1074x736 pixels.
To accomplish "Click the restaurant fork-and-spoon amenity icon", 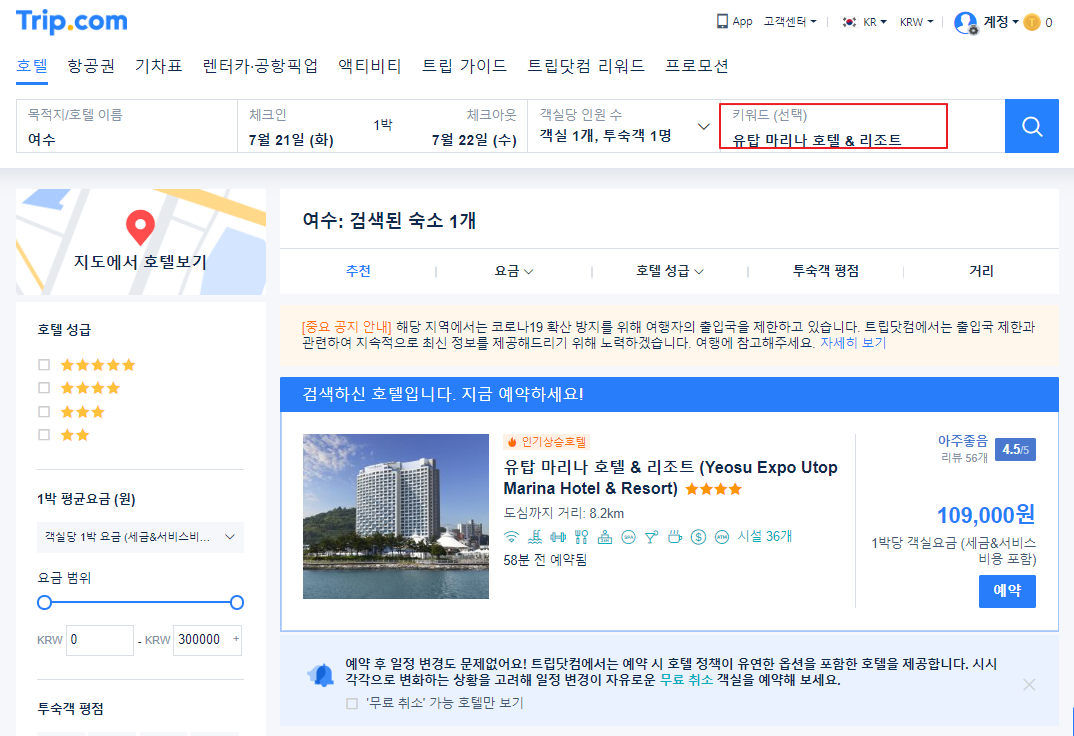I will [x=582, y=537].
